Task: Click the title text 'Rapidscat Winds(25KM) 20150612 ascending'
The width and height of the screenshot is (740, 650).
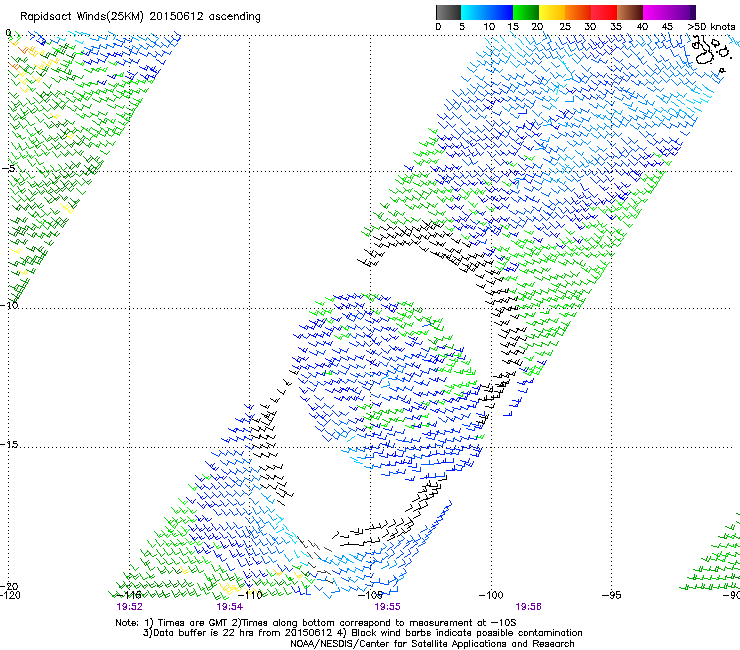Action: pyautogui.click(x=140, y=17)
